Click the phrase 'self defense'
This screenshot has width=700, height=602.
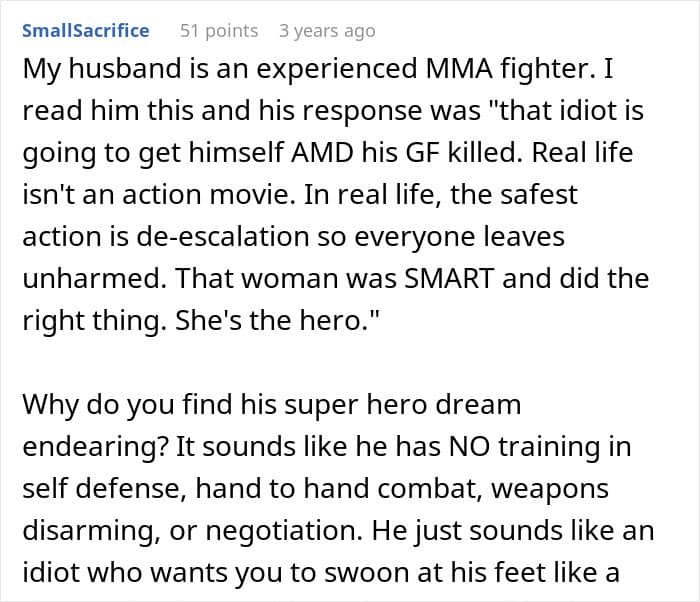pos(82,486)
